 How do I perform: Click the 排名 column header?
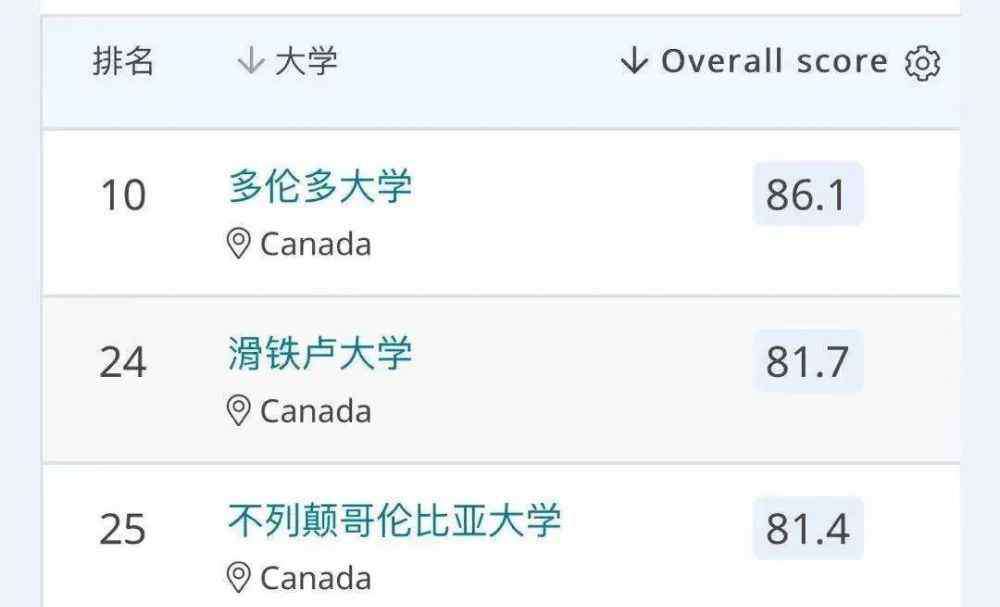click(x=123, y=61)
